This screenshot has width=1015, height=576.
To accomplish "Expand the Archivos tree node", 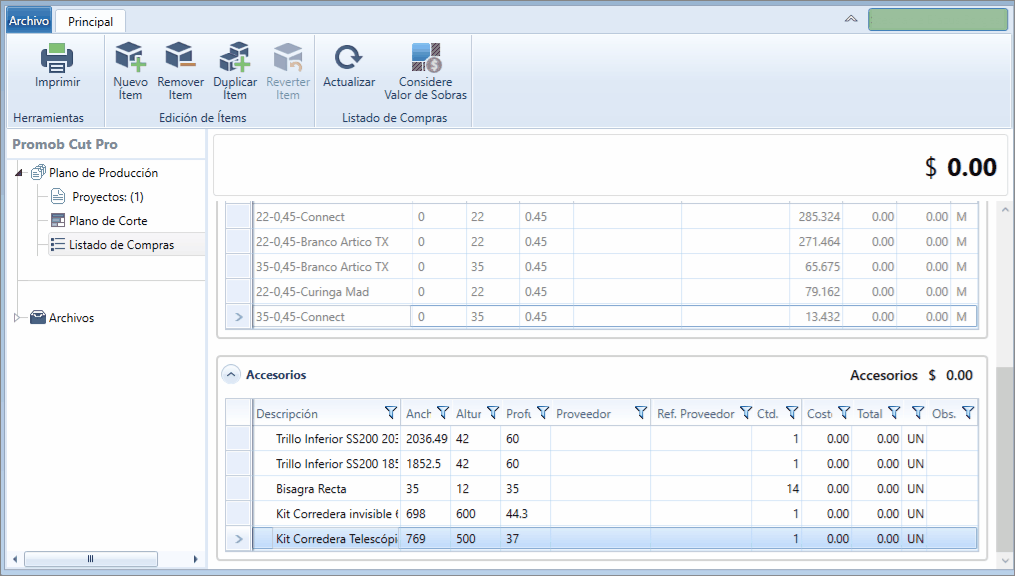I will 17,317.
